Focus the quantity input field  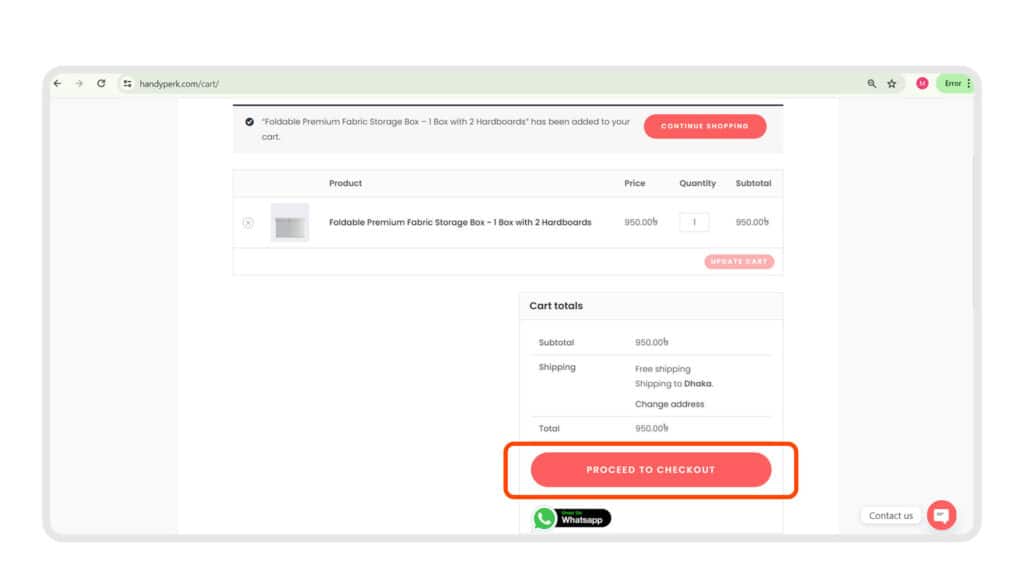point(694,222)
